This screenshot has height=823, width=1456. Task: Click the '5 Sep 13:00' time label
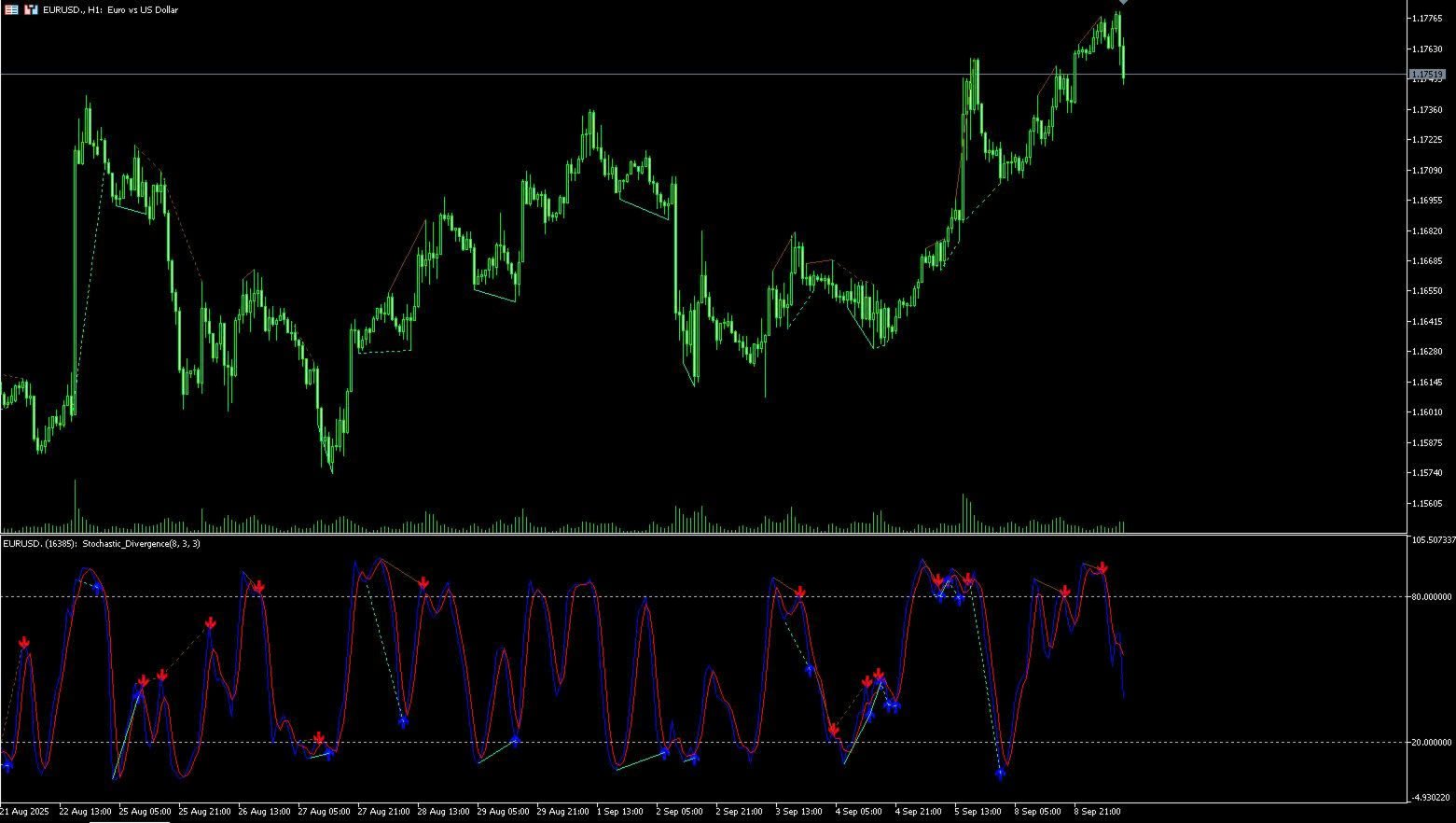click(x=978, y=812)
